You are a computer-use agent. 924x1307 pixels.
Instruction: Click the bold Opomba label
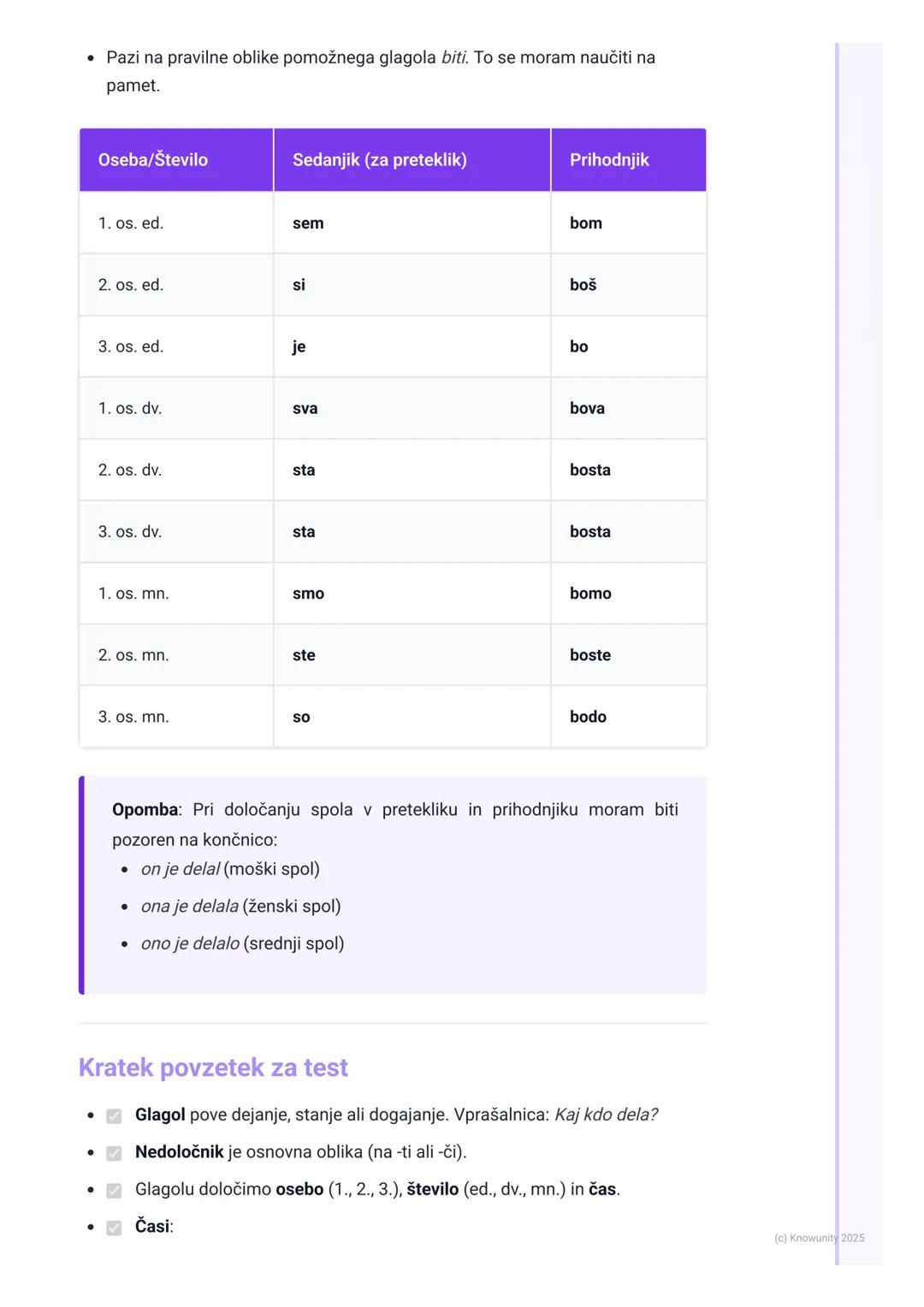click(145, 809)
